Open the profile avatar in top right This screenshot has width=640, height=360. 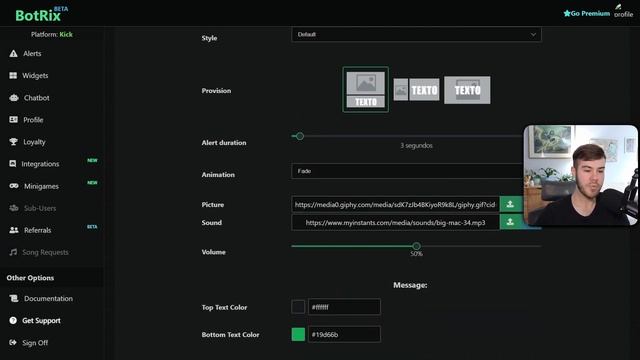click(623, 11)
